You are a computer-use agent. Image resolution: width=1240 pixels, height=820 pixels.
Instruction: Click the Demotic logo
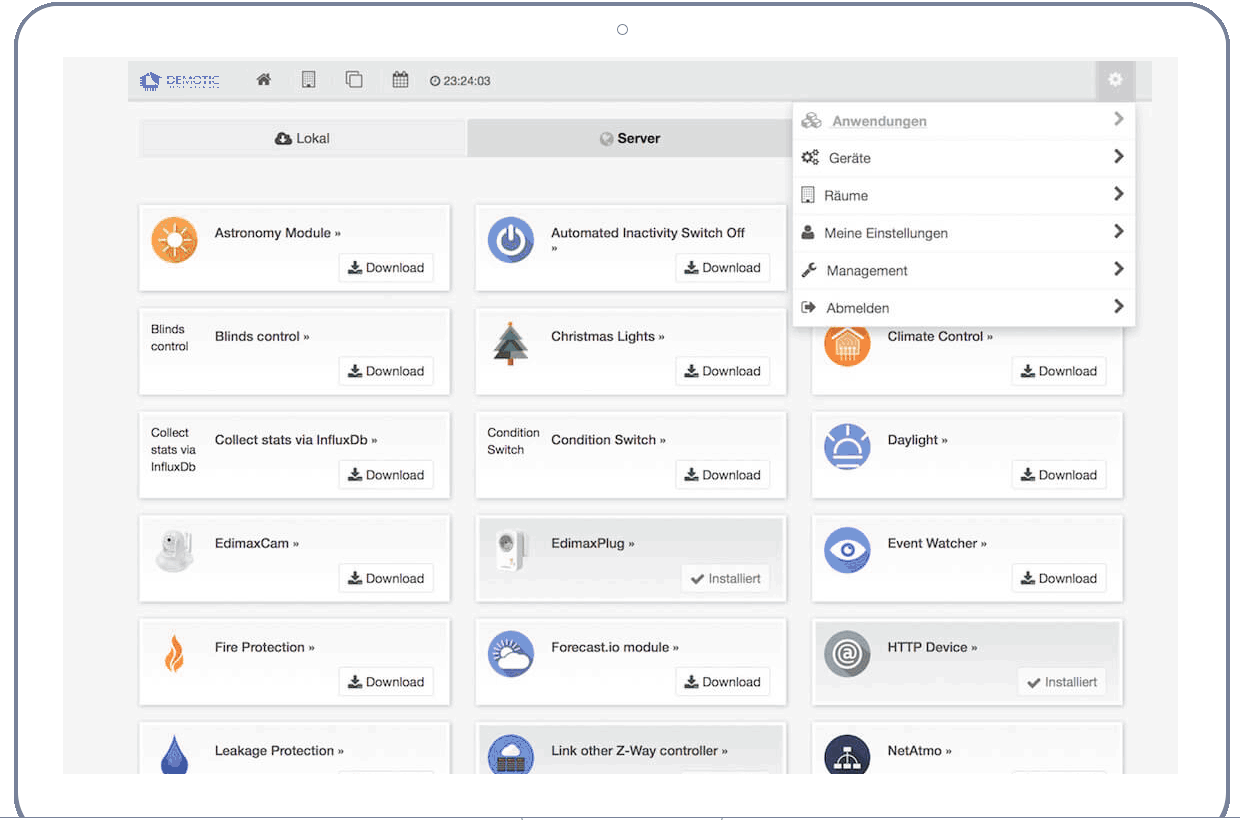pos(180,80)
